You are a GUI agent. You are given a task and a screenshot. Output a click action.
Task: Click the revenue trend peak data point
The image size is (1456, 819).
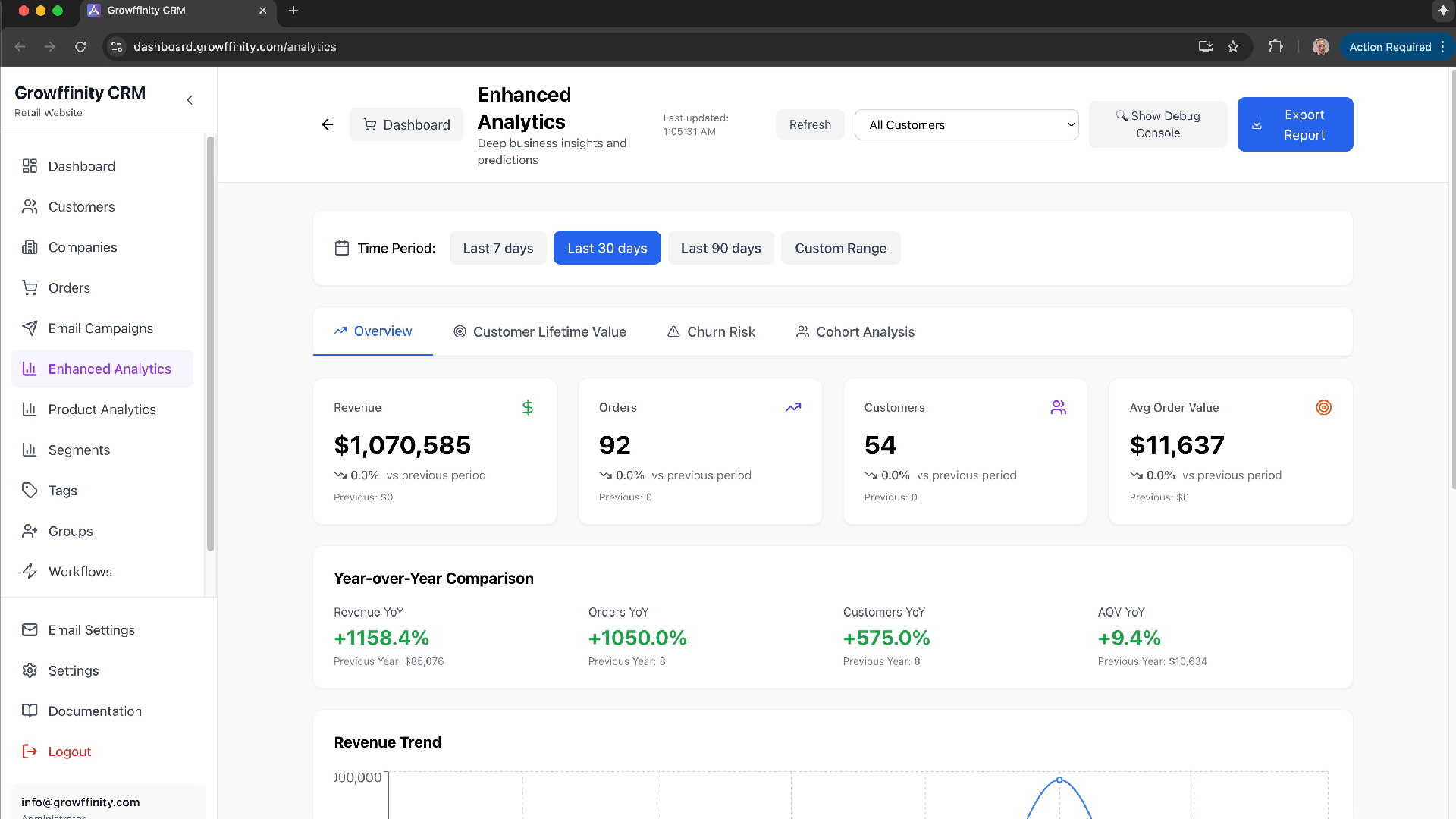[x=1059, y=779]
